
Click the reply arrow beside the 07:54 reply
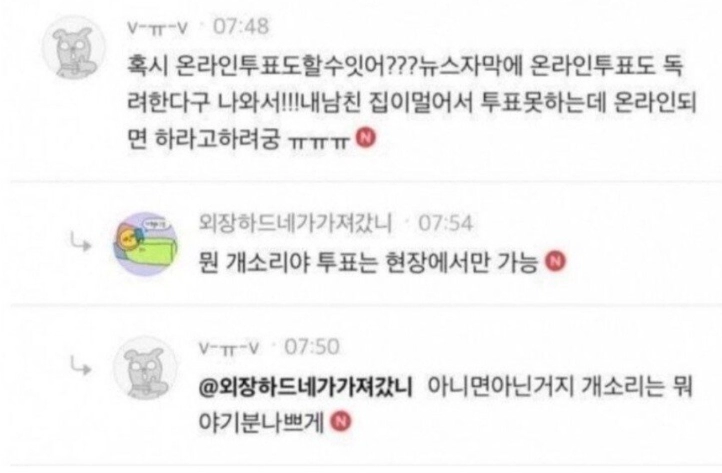pyautogui.click(x=81, y=242)
